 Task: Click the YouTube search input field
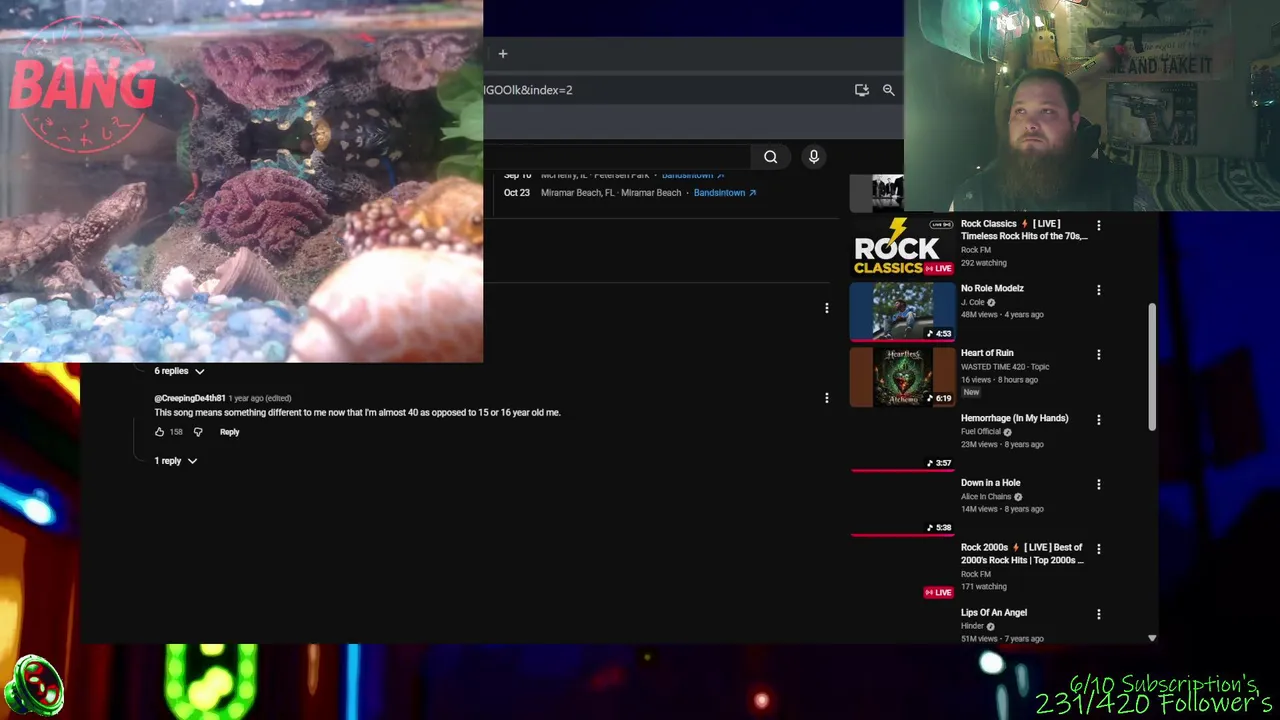click(x=617, y=157)
